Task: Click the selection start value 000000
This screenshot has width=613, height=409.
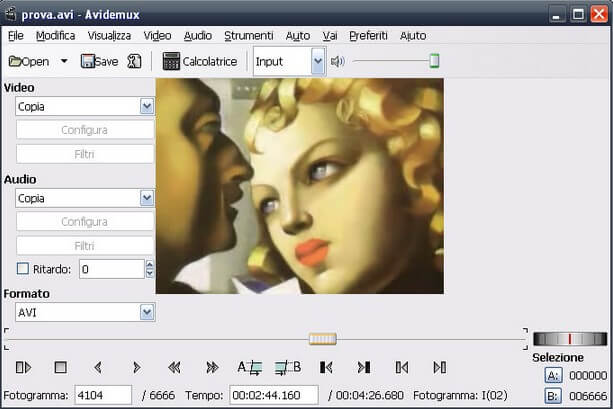Action: (x=588, y=376)
